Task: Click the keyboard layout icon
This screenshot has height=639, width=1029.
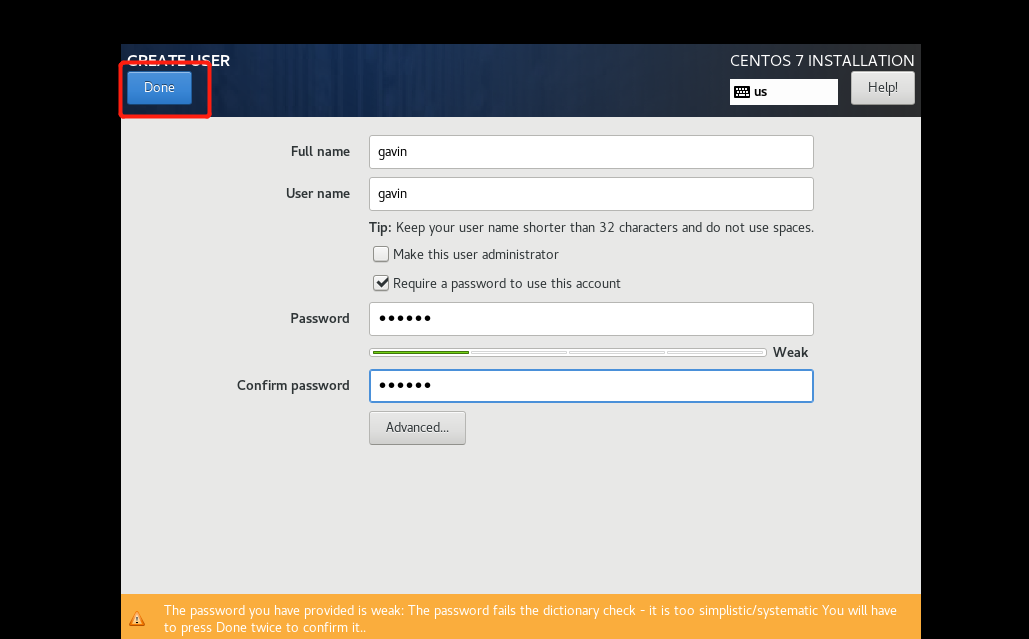Action: (741, 92)
